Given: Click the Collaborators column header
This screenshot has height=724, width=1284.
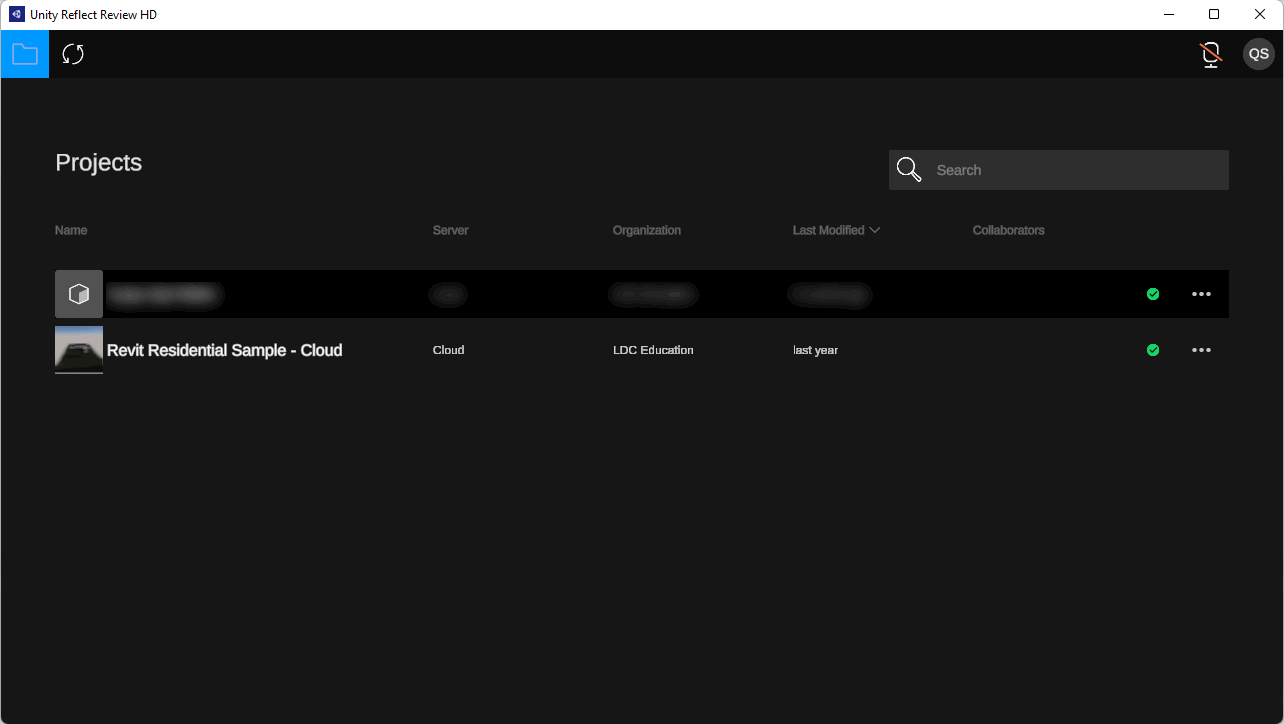Looking at the screenshot, I should (x=1008, y=230).
